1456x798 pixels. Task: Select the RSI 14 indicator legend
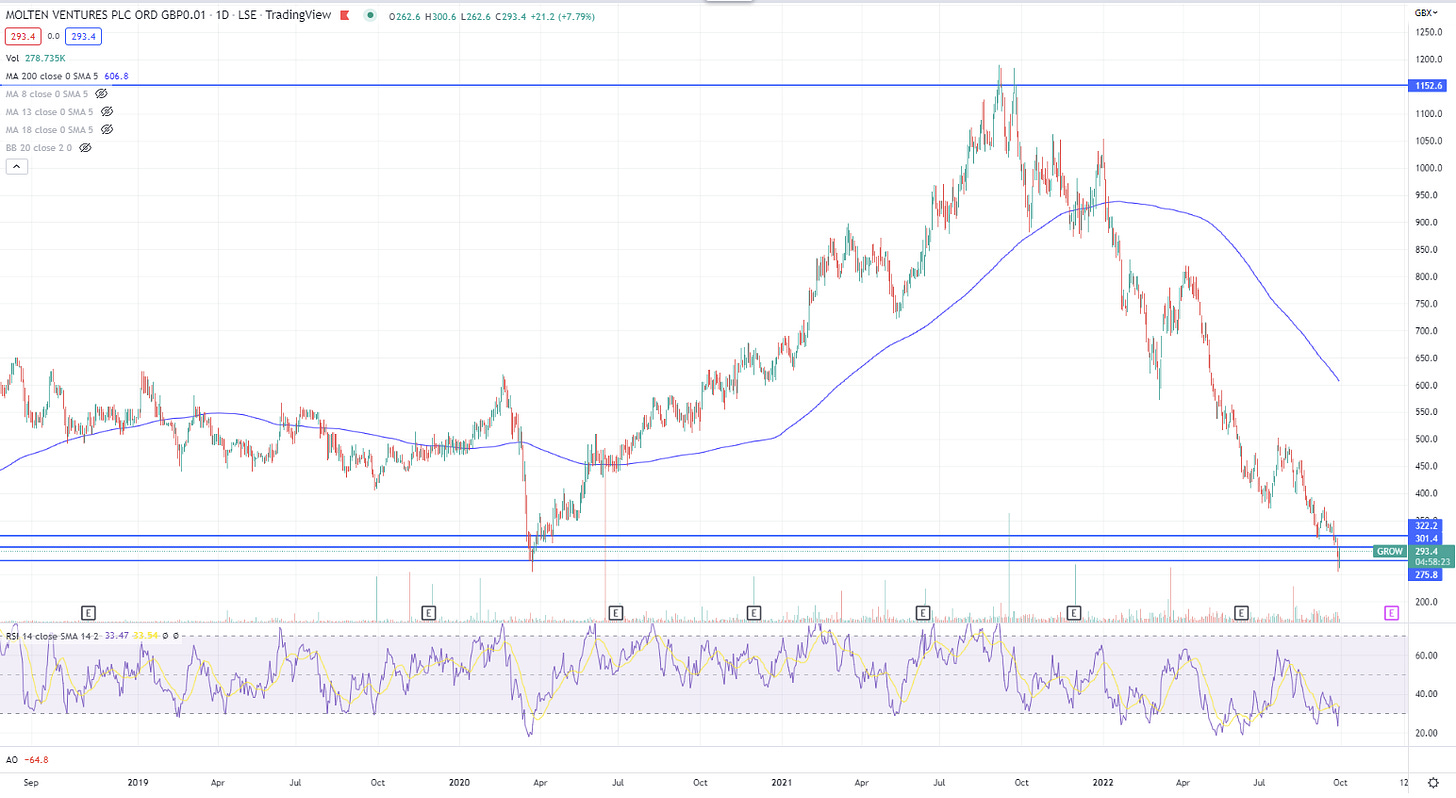click(x=92, y=634)
